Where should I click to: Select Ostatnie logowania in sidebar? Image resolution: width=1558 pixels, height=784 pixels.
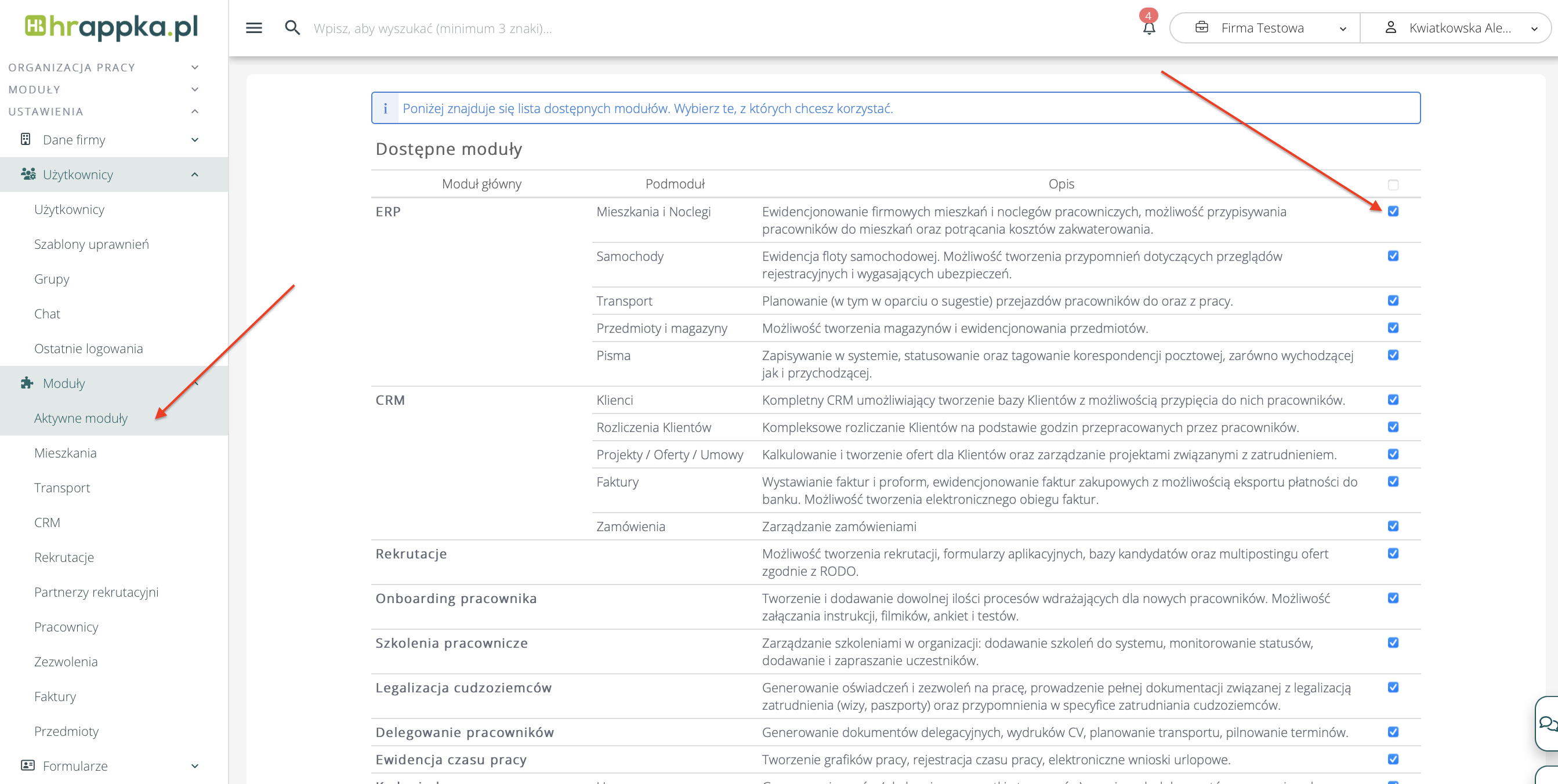(88, 349)
